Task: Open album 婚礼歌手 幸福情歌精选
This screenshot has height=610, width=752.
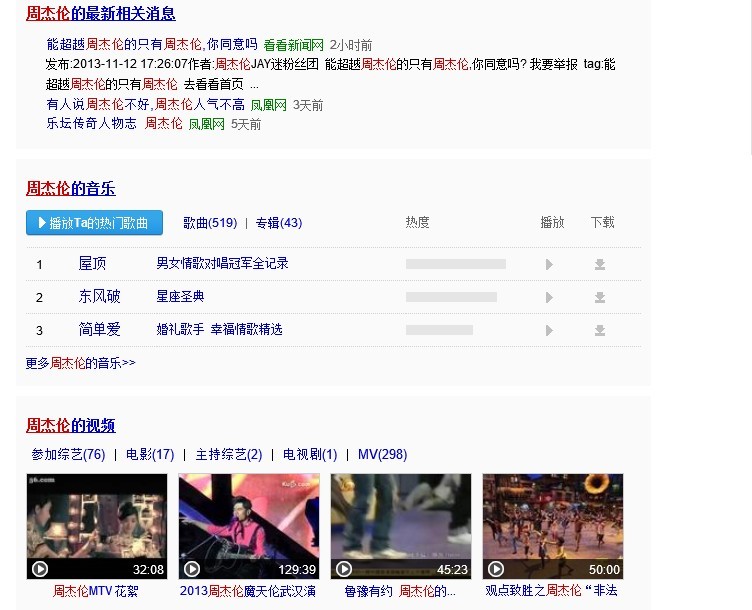Action: pos(219,329)
